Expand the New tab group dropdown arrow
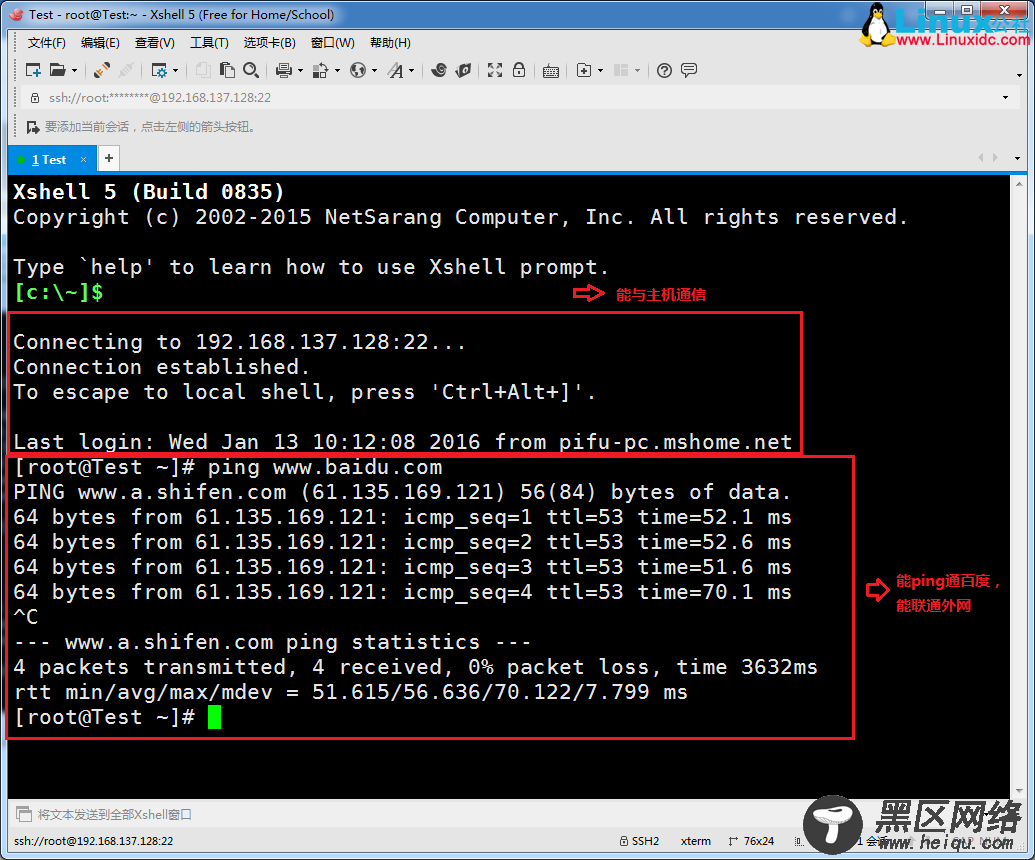Screen dimensions: 1035x860 point(601,70)
